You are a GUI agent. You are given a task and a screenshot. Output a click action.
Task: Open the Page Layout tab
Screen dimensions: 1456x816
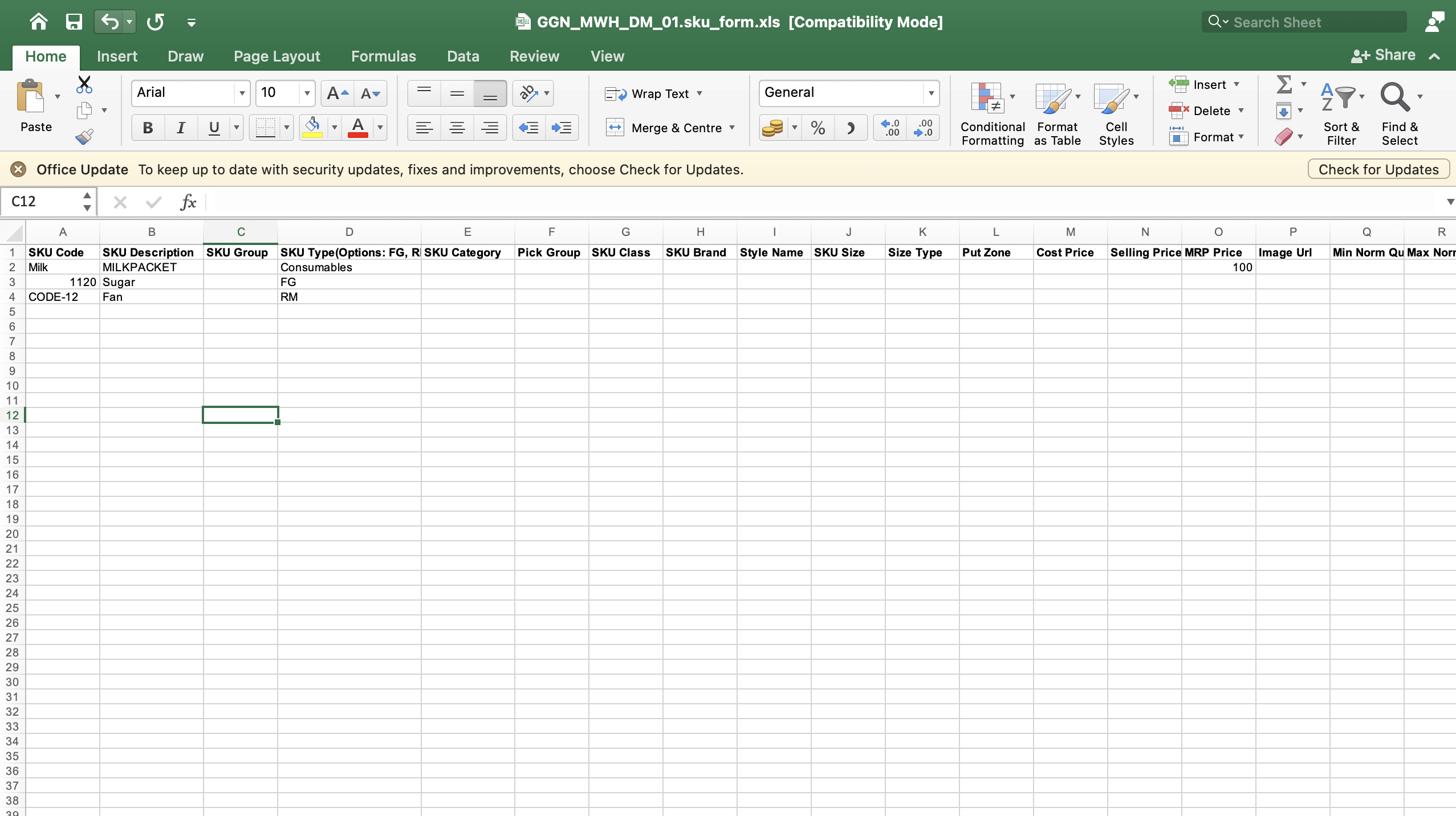click(276, 56)
